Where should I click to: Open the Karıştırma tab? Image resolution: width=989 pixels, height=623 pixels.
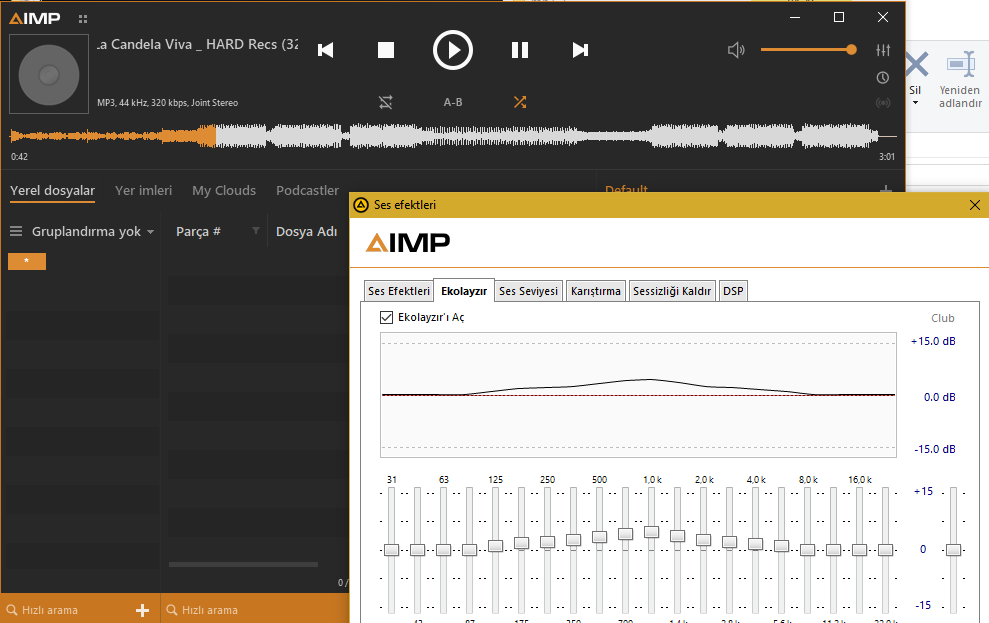coord(596,291)
